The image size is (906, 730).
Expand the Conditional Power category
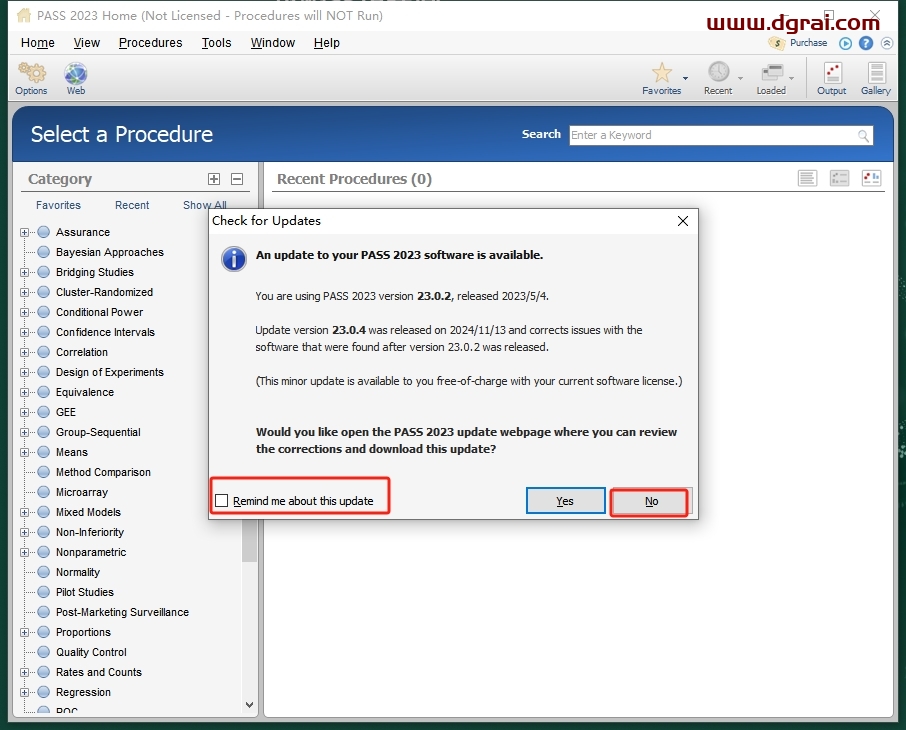[x=24, y=312]
